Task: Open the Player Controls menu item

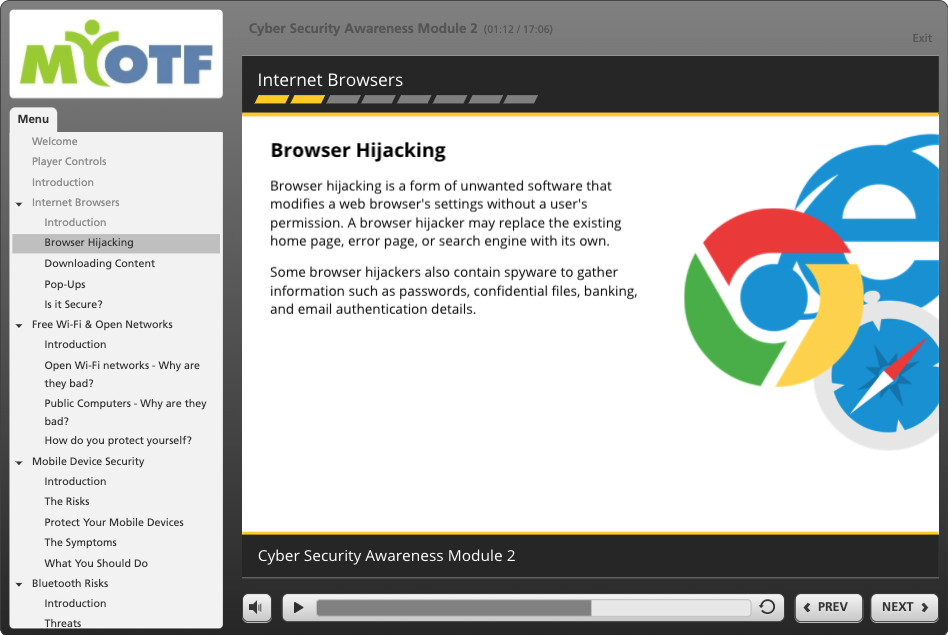Action: click(x=69, y=161)
